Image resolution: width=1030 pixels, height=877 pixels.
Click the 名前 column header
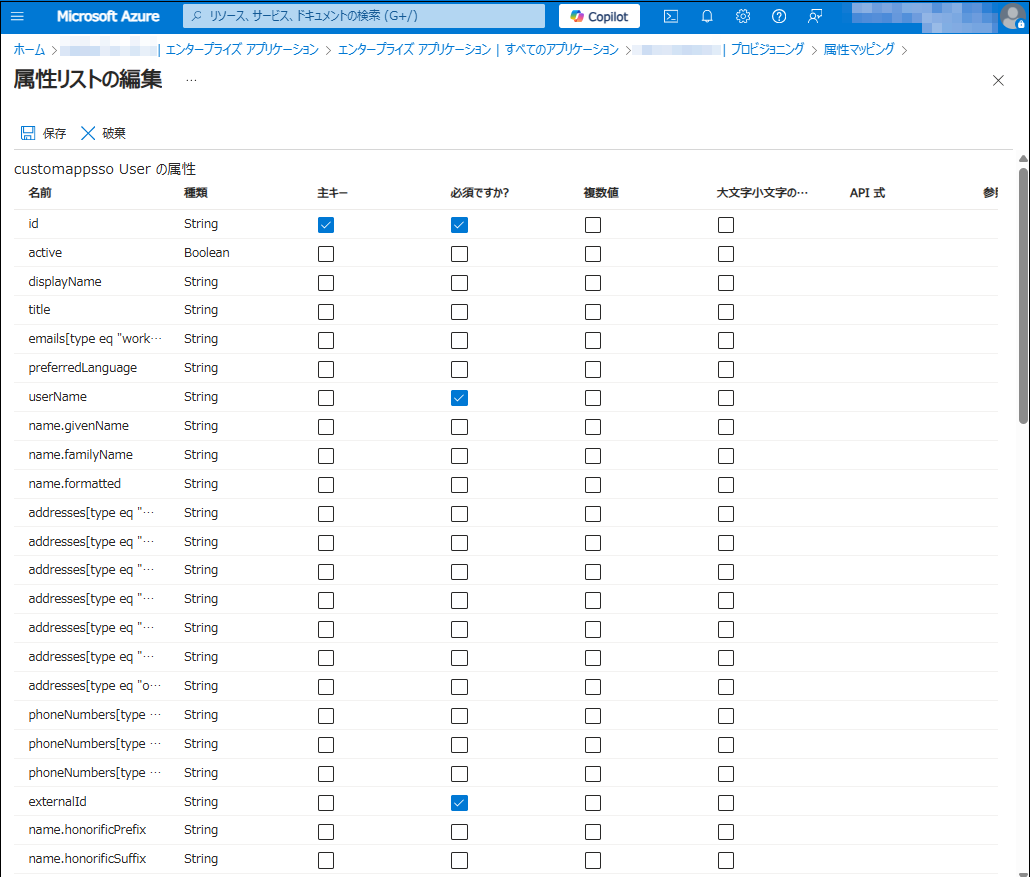click(40, 192)
